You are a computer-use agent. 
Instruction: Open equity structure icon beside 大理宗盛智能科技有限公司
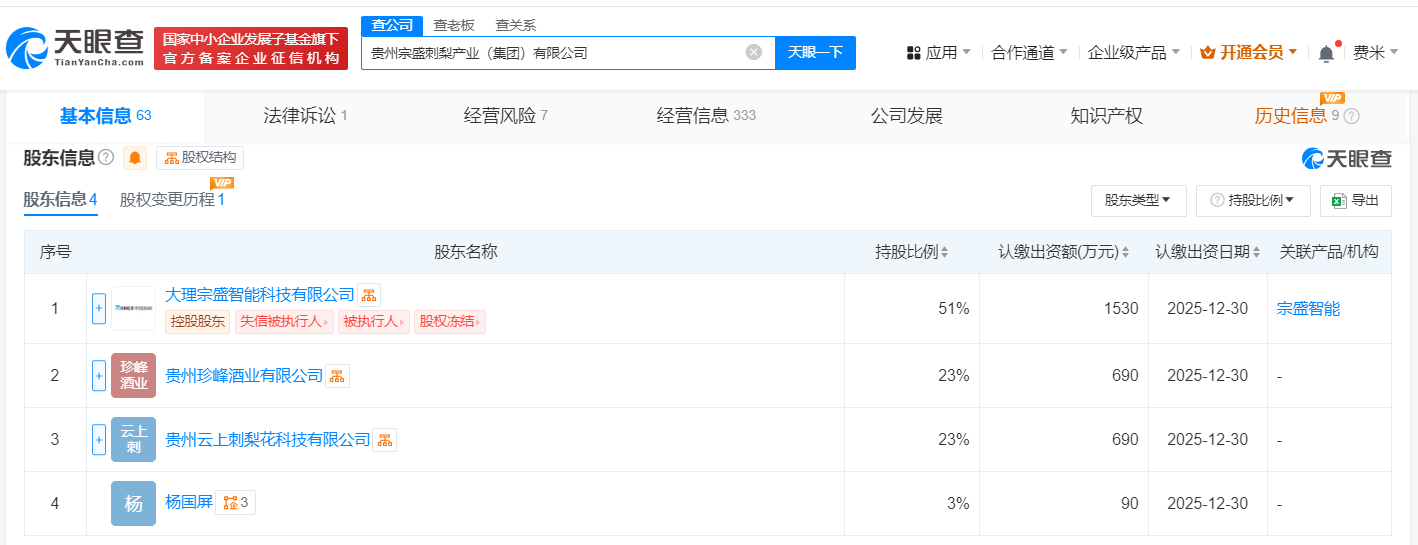pyautogui.click(x=369, y=295)
